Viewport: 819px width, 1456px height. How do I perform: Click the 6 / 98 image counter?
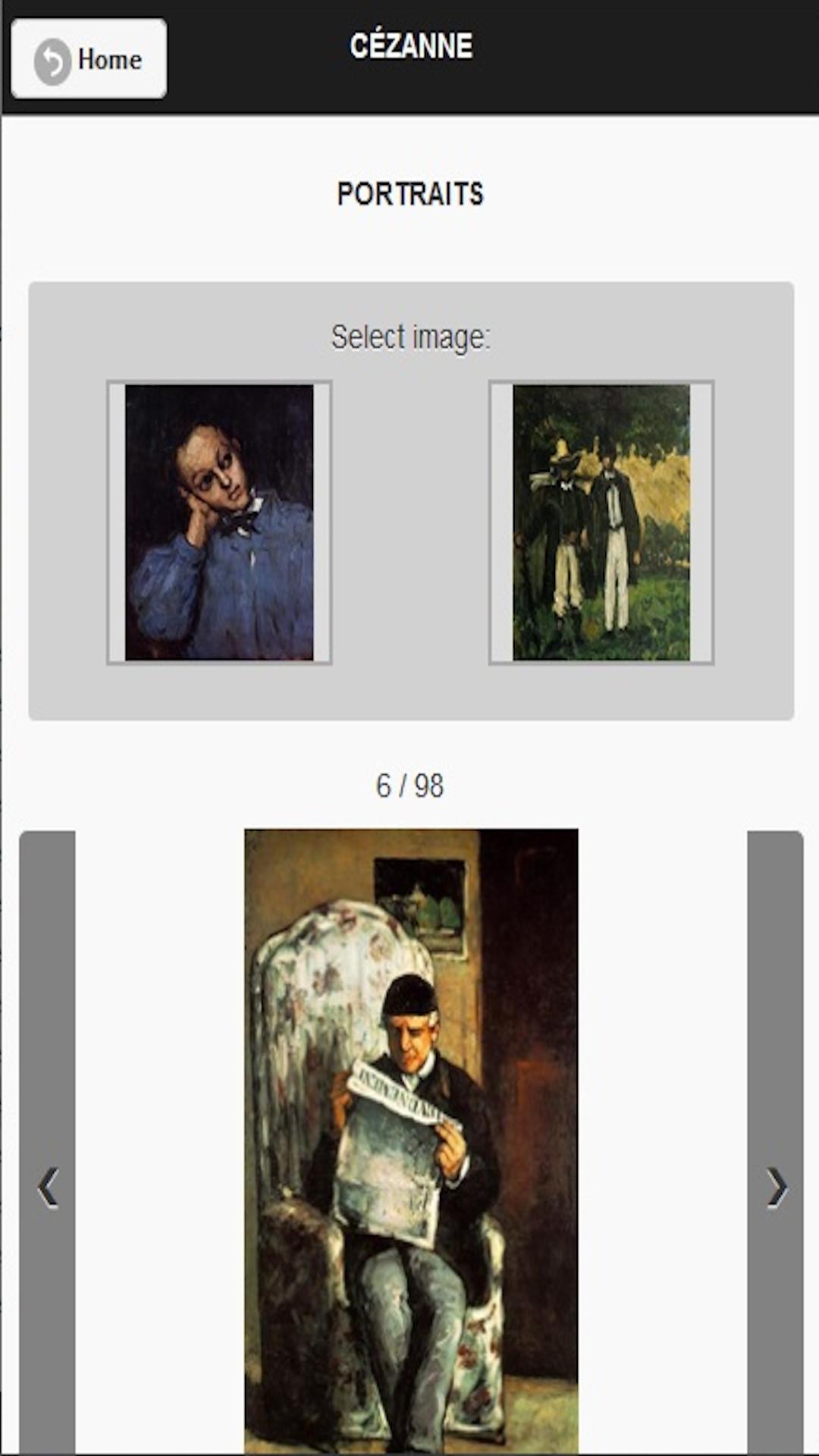pos(409,786)
